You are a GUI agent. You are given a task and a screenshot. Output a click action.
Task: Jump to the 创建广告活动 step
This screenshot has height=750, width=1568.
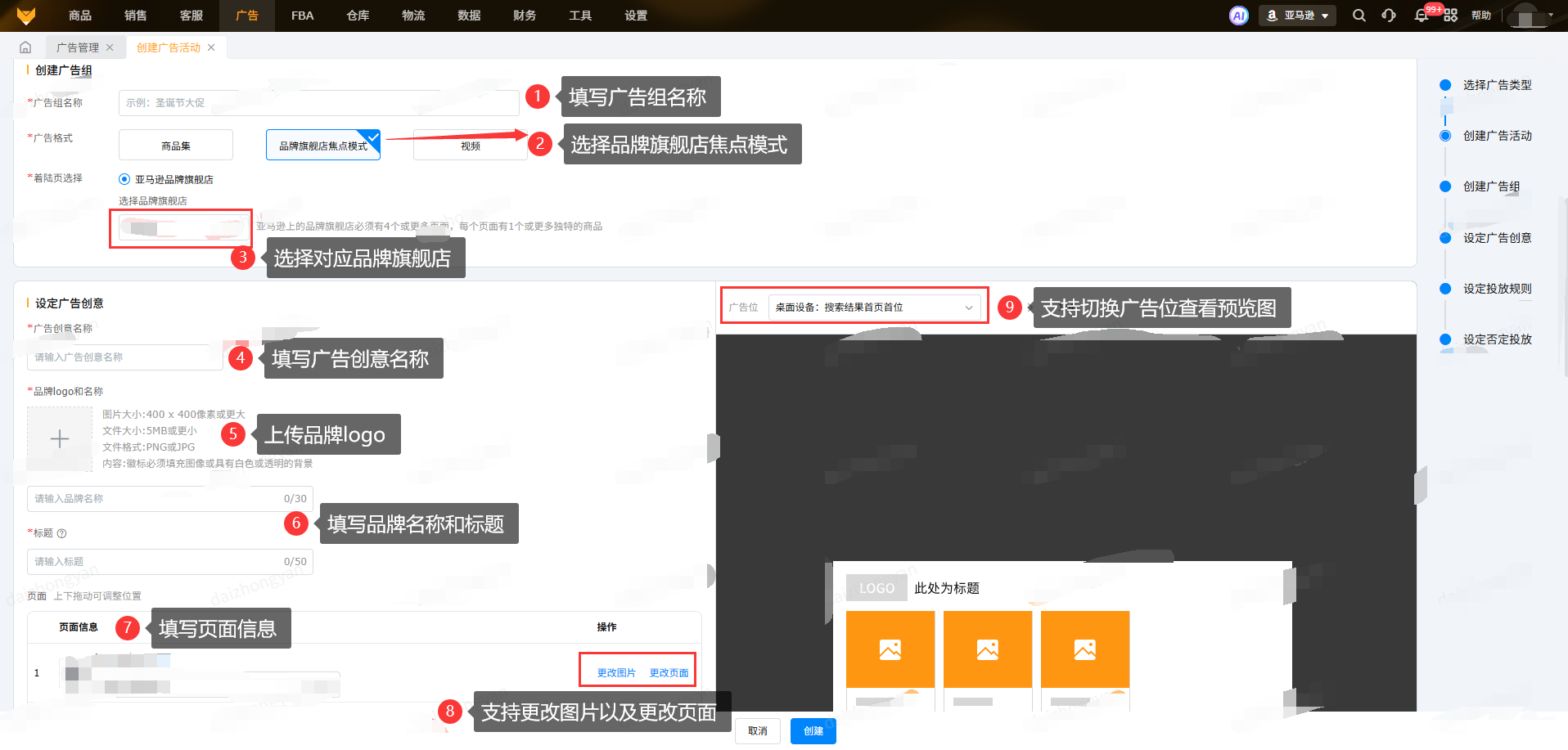tap(1497, 136)
